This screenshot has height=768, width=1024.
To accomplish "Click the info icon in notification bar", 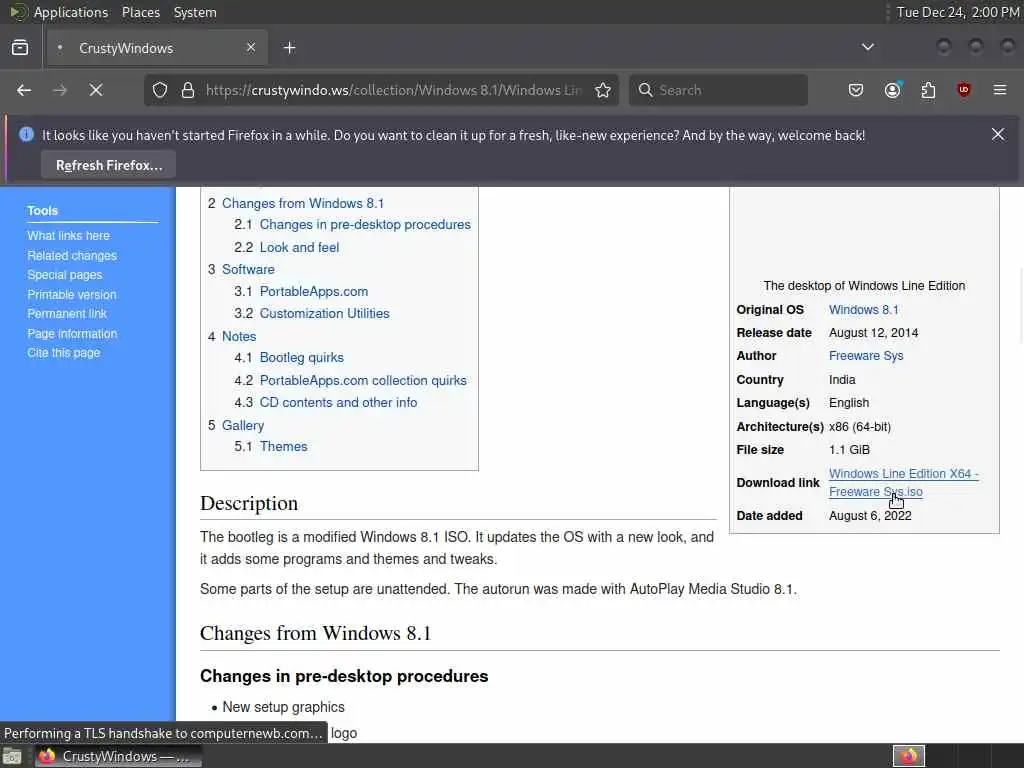I will (x=26, y=135).
